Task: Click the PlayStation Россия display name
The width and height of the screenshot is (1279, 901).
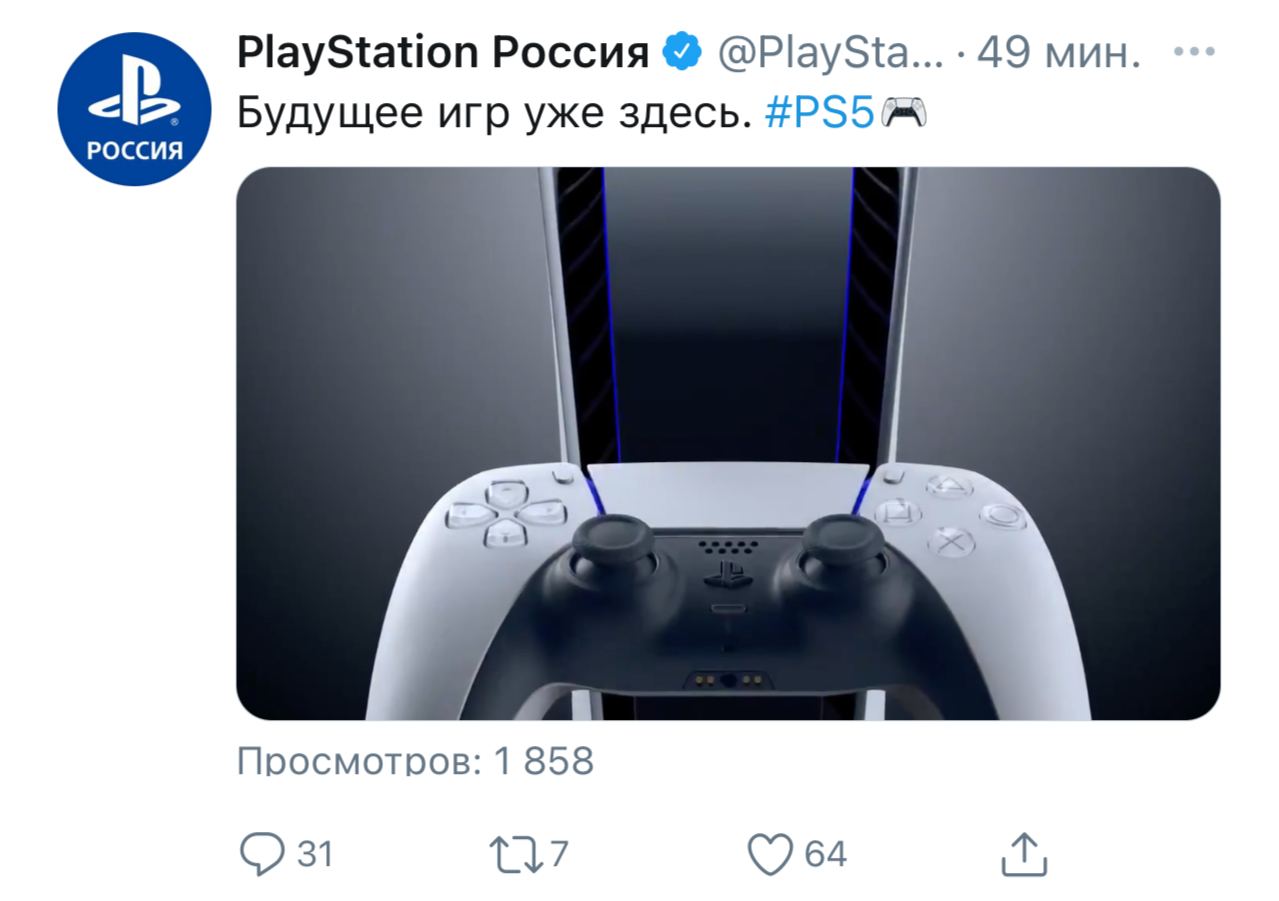Action: [443, 54]
